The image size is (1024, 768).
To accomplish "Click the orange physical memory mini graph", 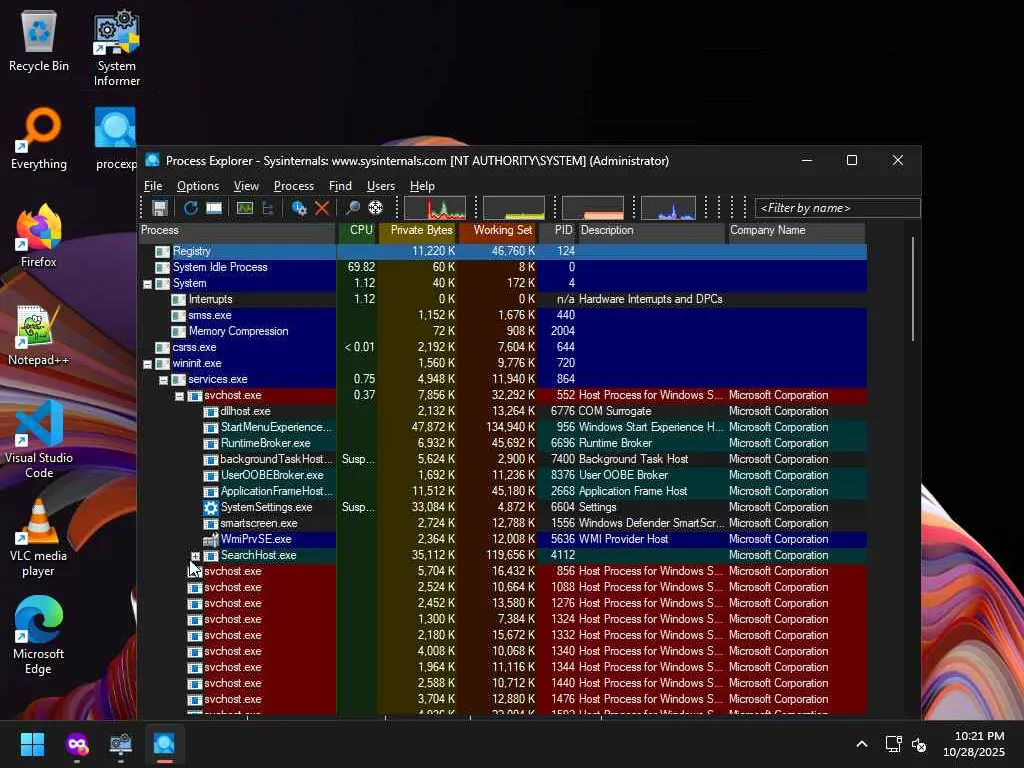I will (x=593, y=208).
